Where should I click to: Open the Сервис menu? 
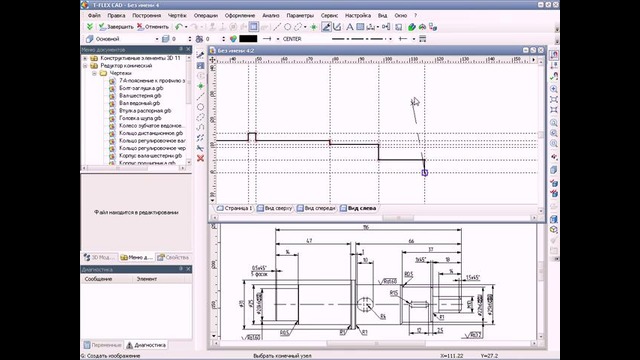pyautogui.click(x=329, y=16)
